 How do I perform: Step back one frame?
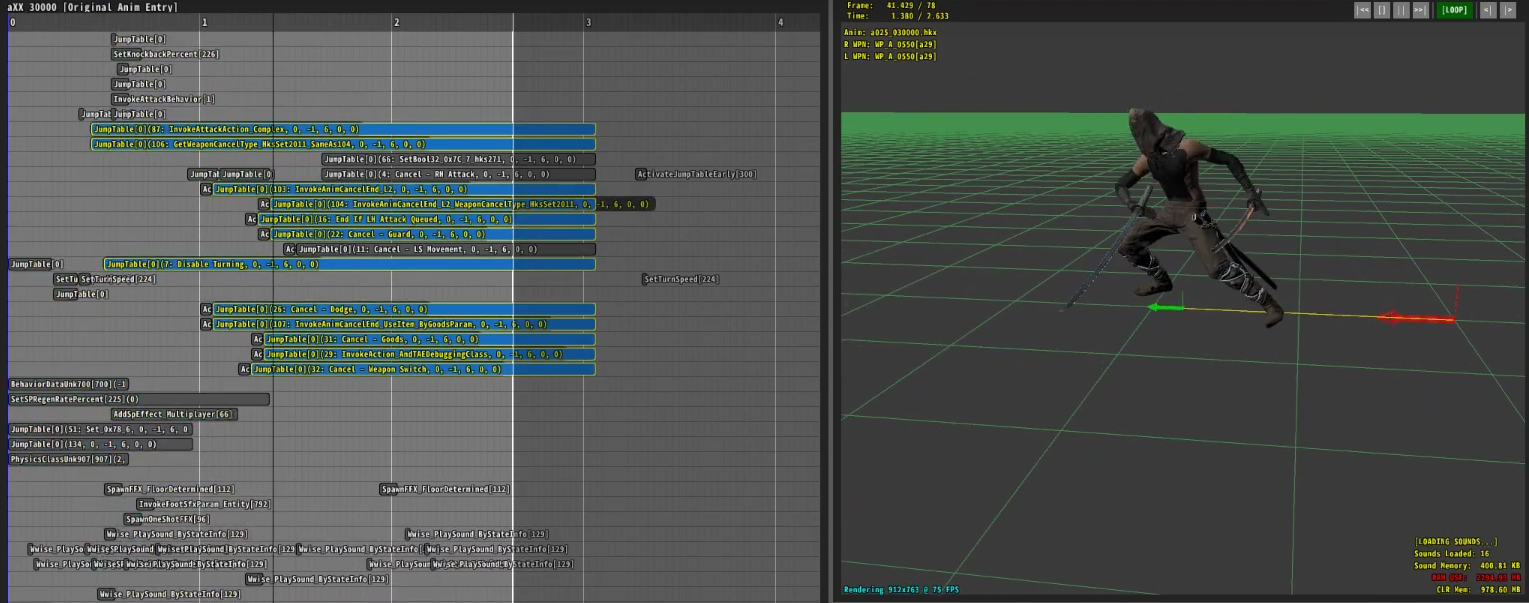coord(1488,10)
